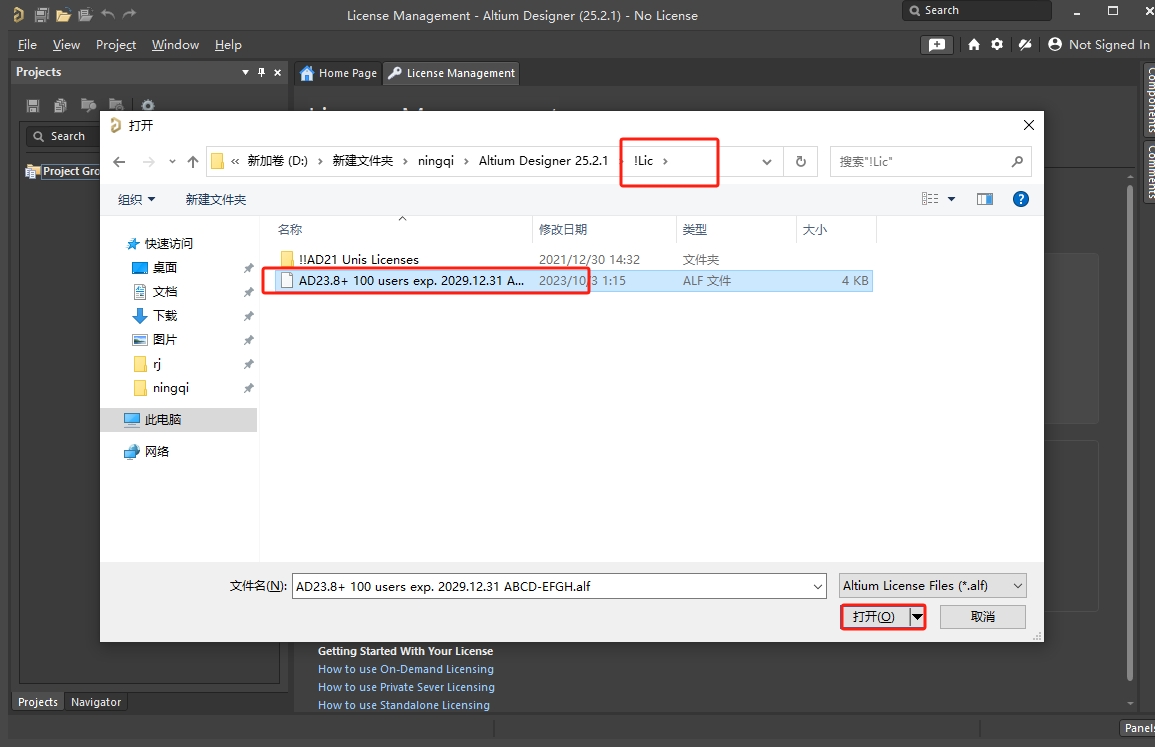Open the View menu
The height and width of the screenshot is (747, 1155).
[66, 45]
